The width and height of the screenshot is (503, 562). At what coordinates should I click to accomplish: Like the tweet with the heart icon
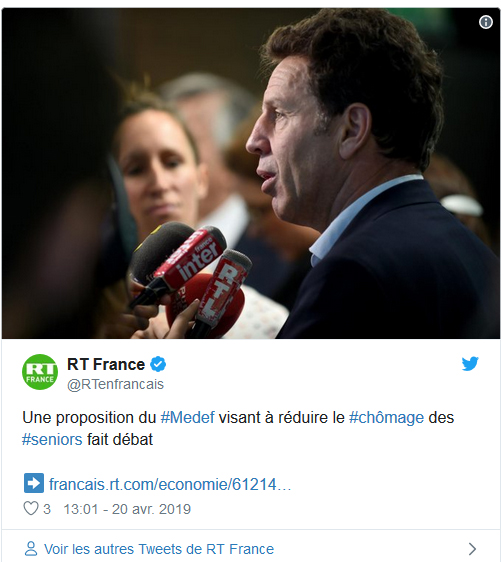coord(31,508)
